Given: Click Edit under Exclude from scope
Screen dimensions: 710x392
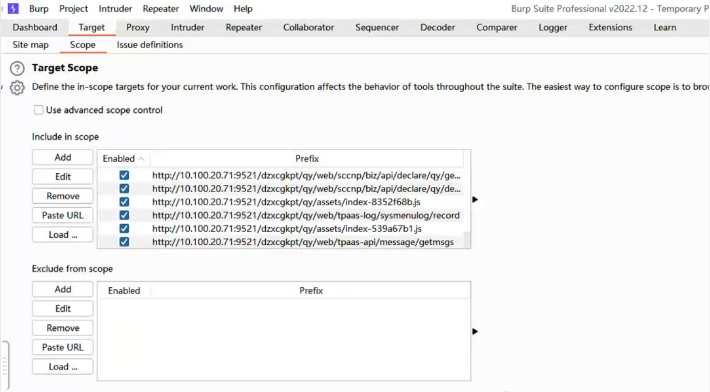Looking at the screenshot, I should click(62, 309).
